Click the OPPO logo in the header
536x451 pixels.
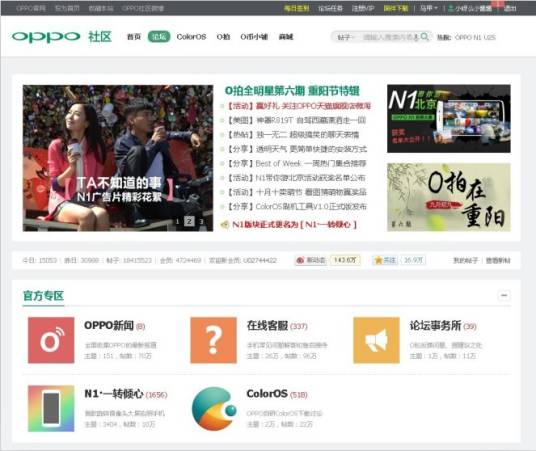coord(46,37)
